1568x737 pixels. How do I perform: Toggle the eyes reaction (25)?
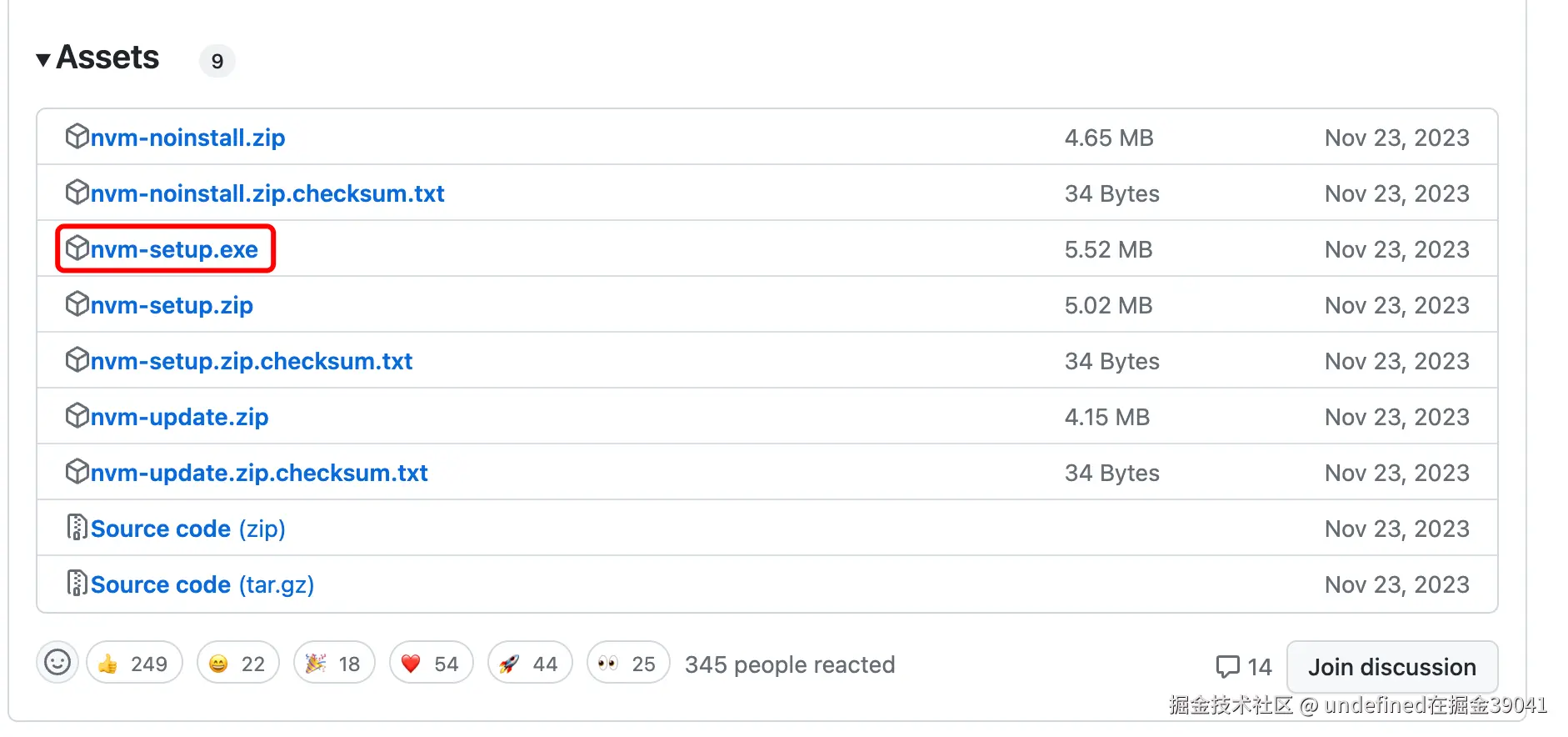[x=627, y=664]
